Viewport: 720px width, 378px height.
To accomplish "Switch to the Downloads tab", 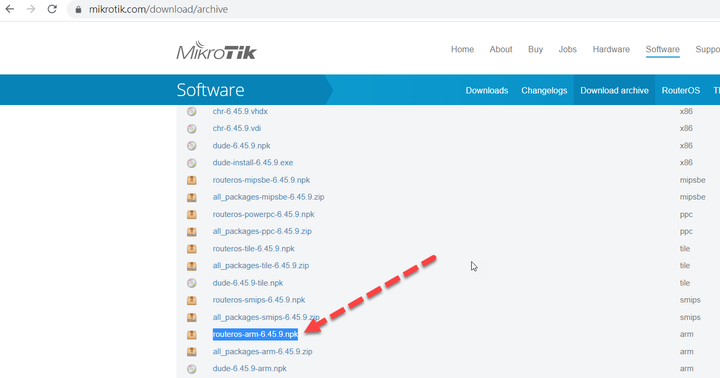I will pos(487,90).
